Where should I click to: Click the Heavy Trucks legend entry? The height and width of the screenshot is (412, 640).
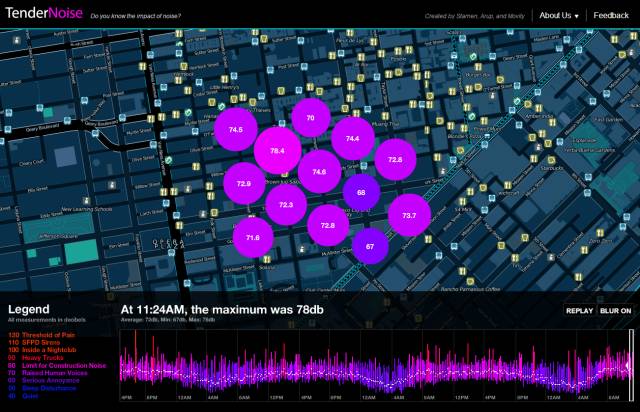tap(36, 358)
